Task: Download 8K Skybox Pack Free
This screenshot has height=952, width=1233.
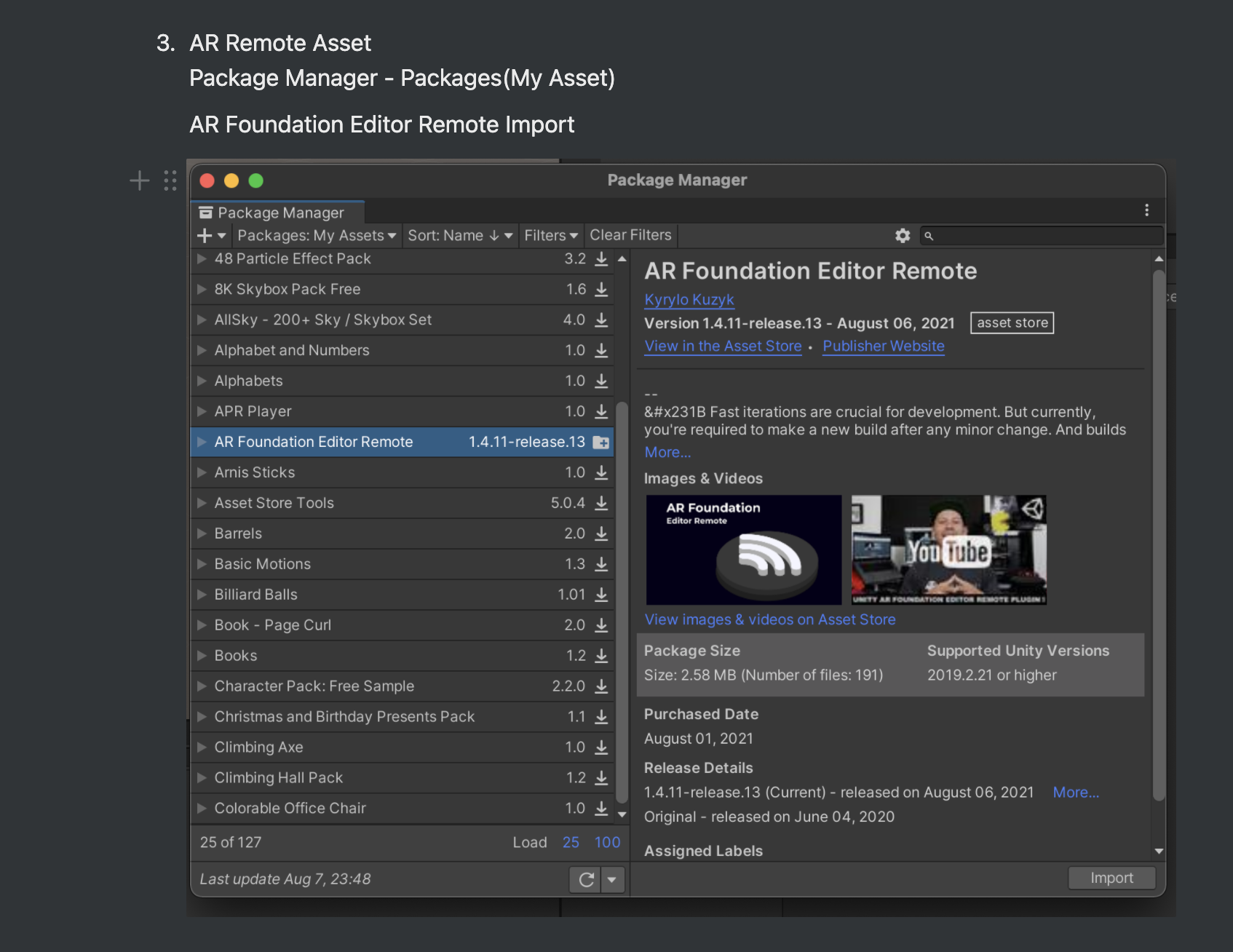Action: coord(601,290)
